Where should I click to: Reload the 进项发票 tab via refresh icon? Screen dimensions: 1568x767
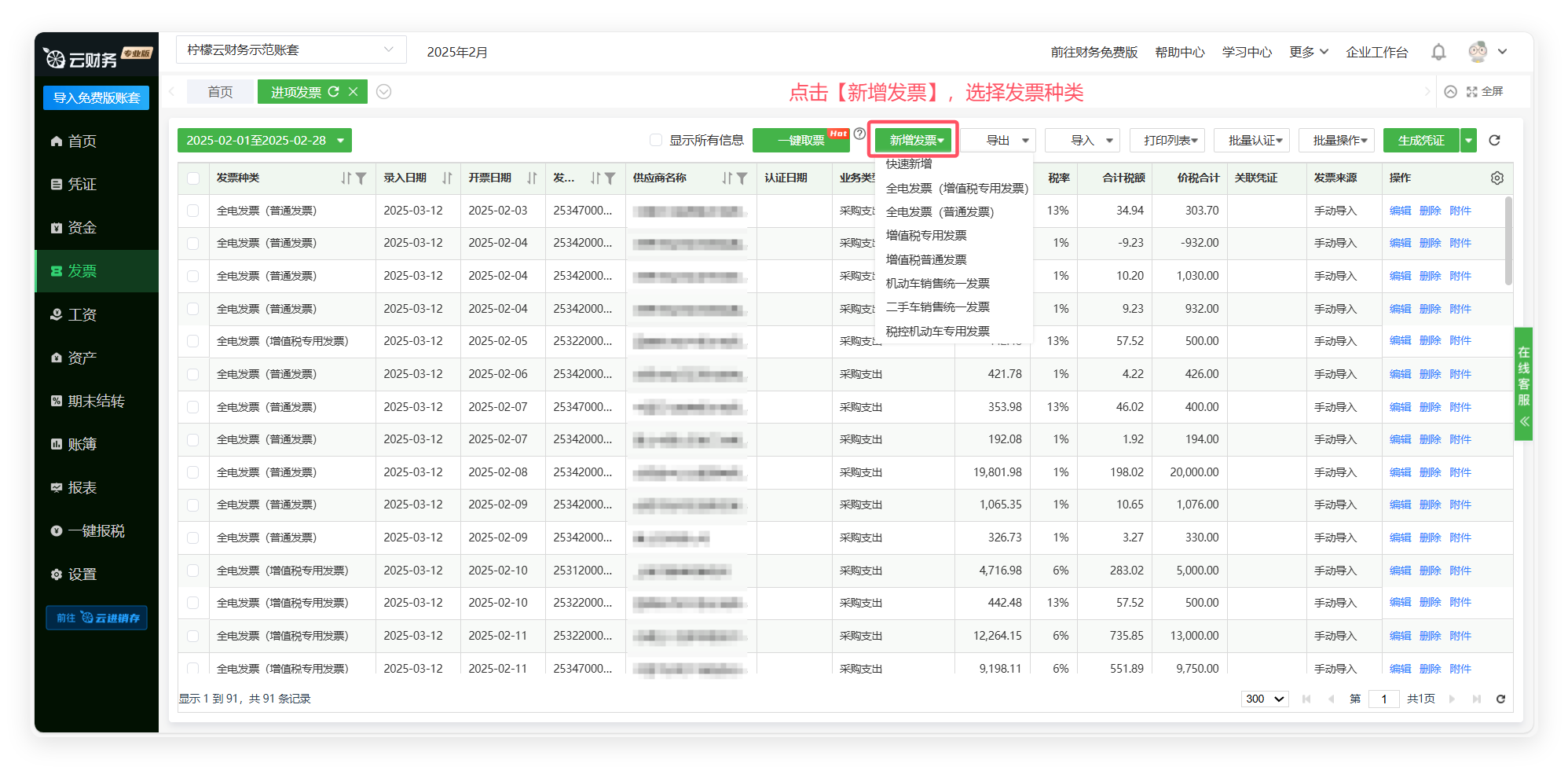[334, 92]
